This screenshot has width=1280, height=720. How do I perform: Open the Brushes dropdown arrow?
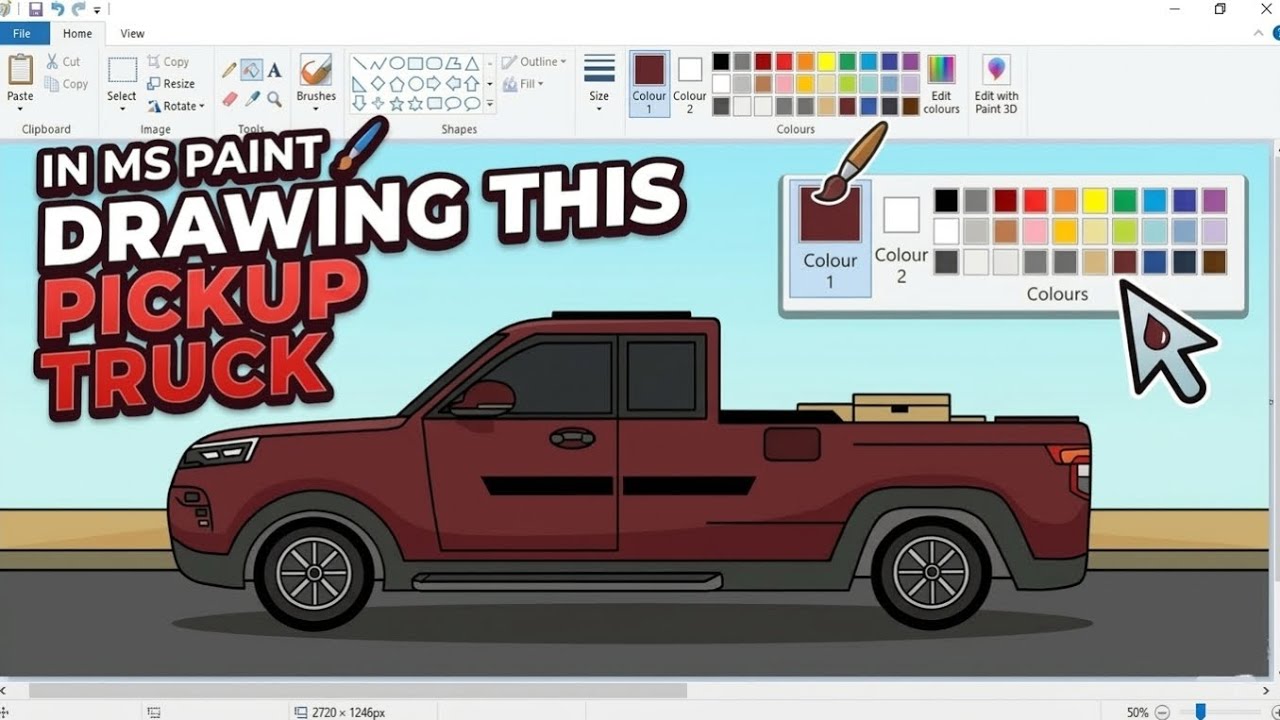(x=316, y=109)
